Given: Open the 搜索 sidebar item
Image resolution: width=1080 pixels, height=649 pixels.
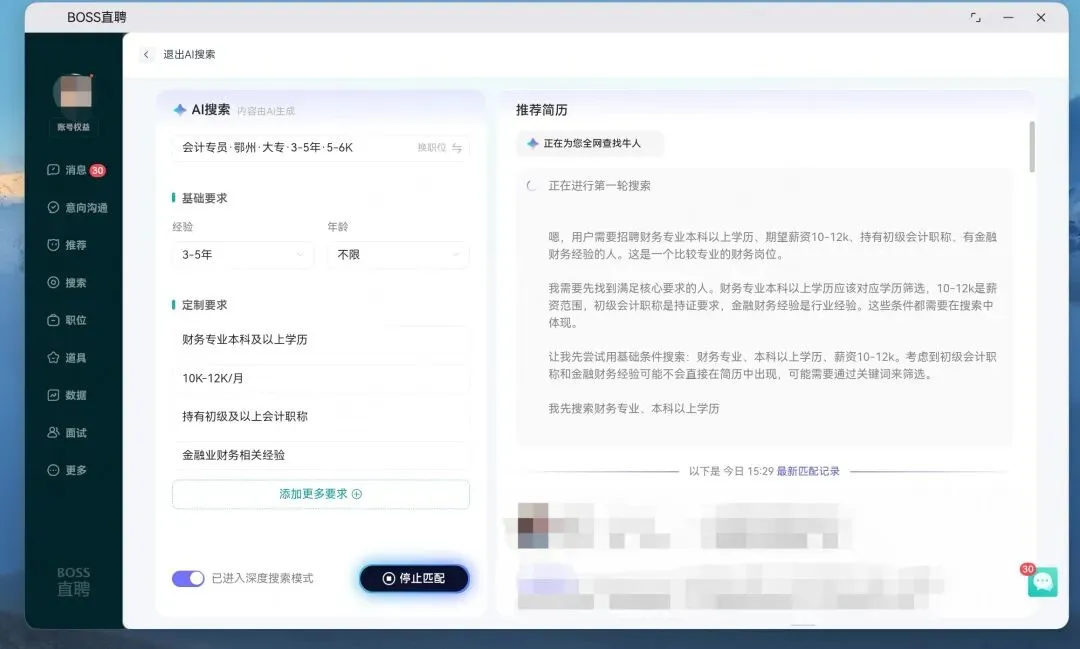Looking at the screenshot, I should (x=67, y=282).
